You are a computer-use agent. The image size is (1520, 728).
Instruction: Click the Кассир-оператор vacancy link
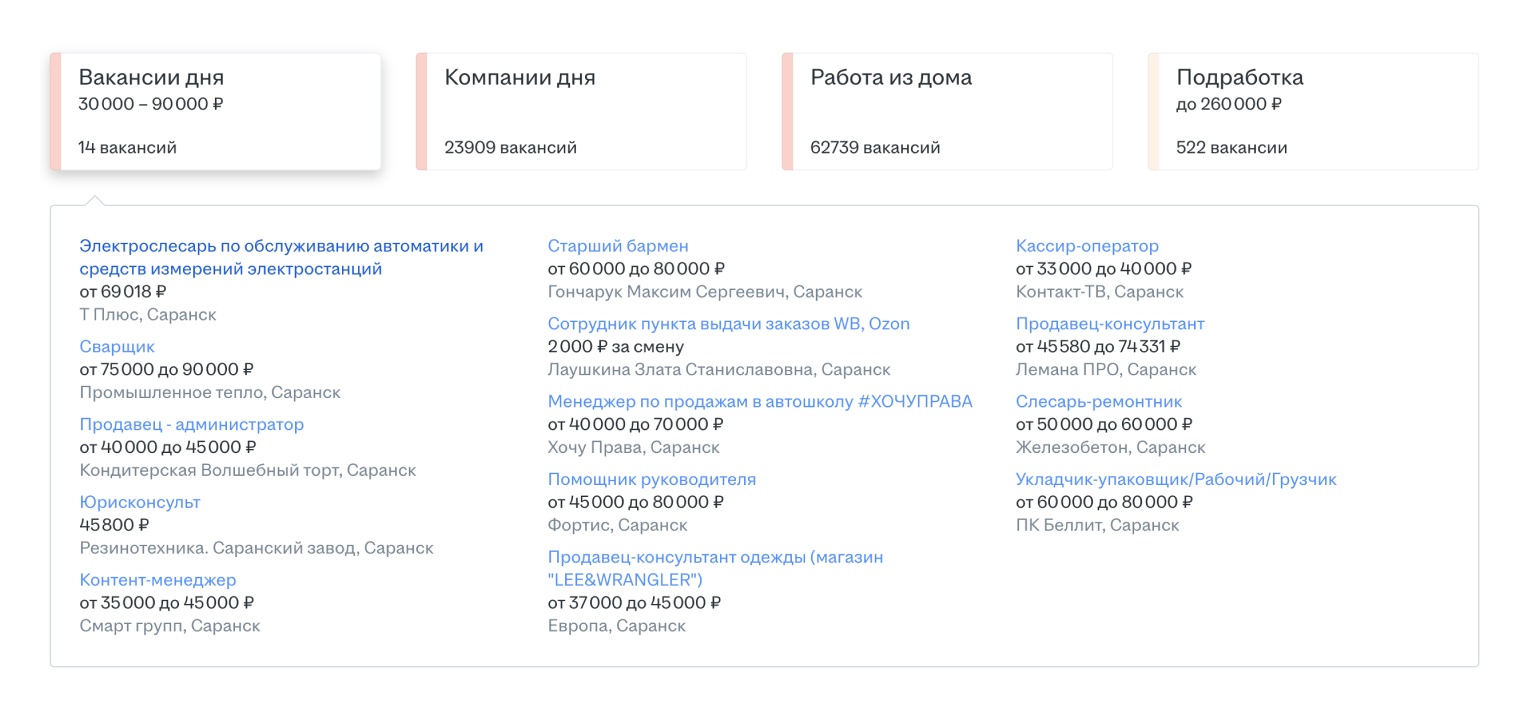coord(1087,246)
